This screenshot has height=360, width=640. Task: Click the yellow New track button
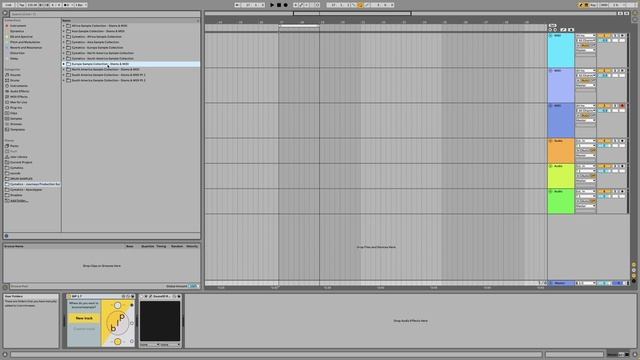[84, 318]
